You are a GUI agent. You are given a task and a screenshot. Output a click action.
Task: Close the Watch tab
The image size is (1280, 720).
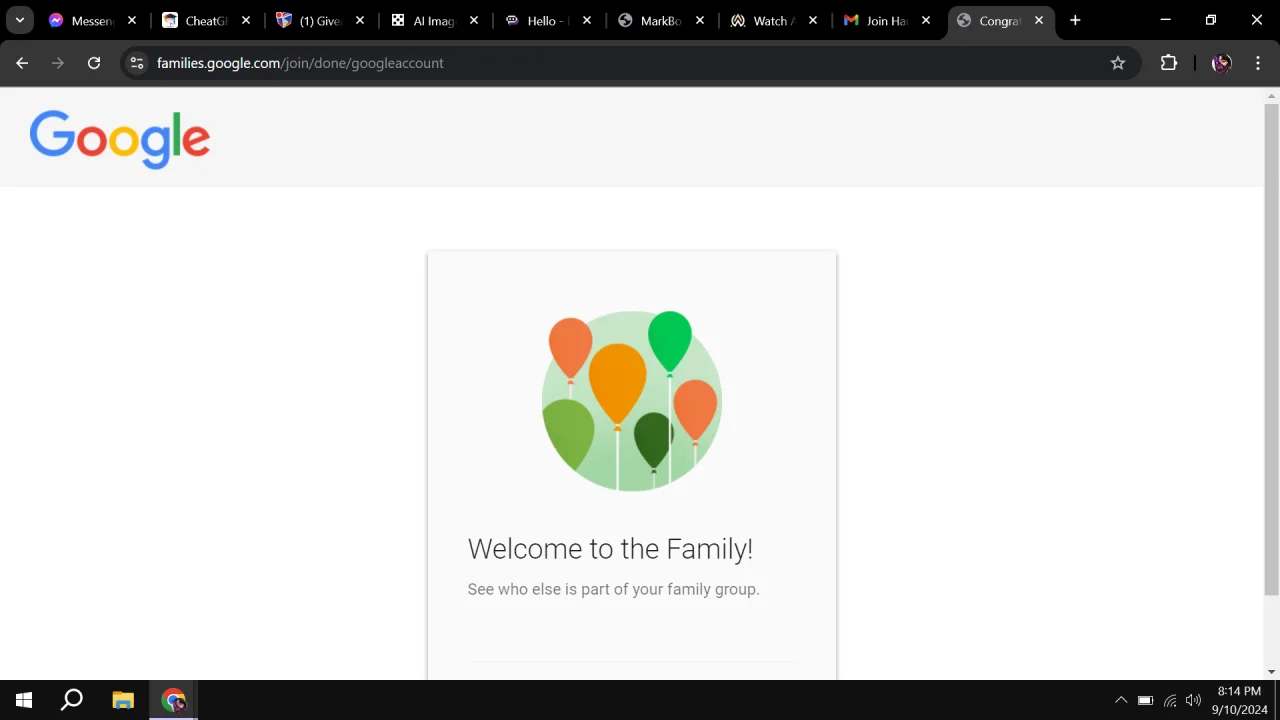[x=813, y=20]
